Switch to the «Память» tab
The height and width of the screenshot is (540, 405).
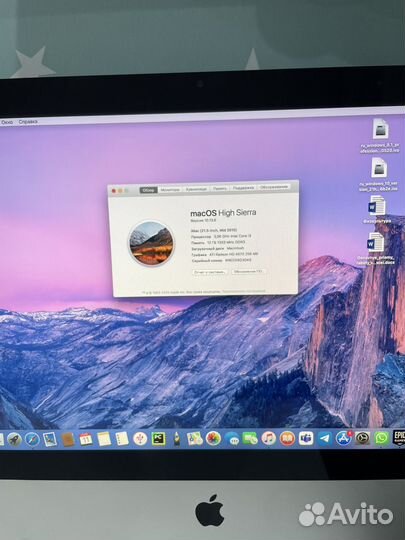tap(220, 188)
